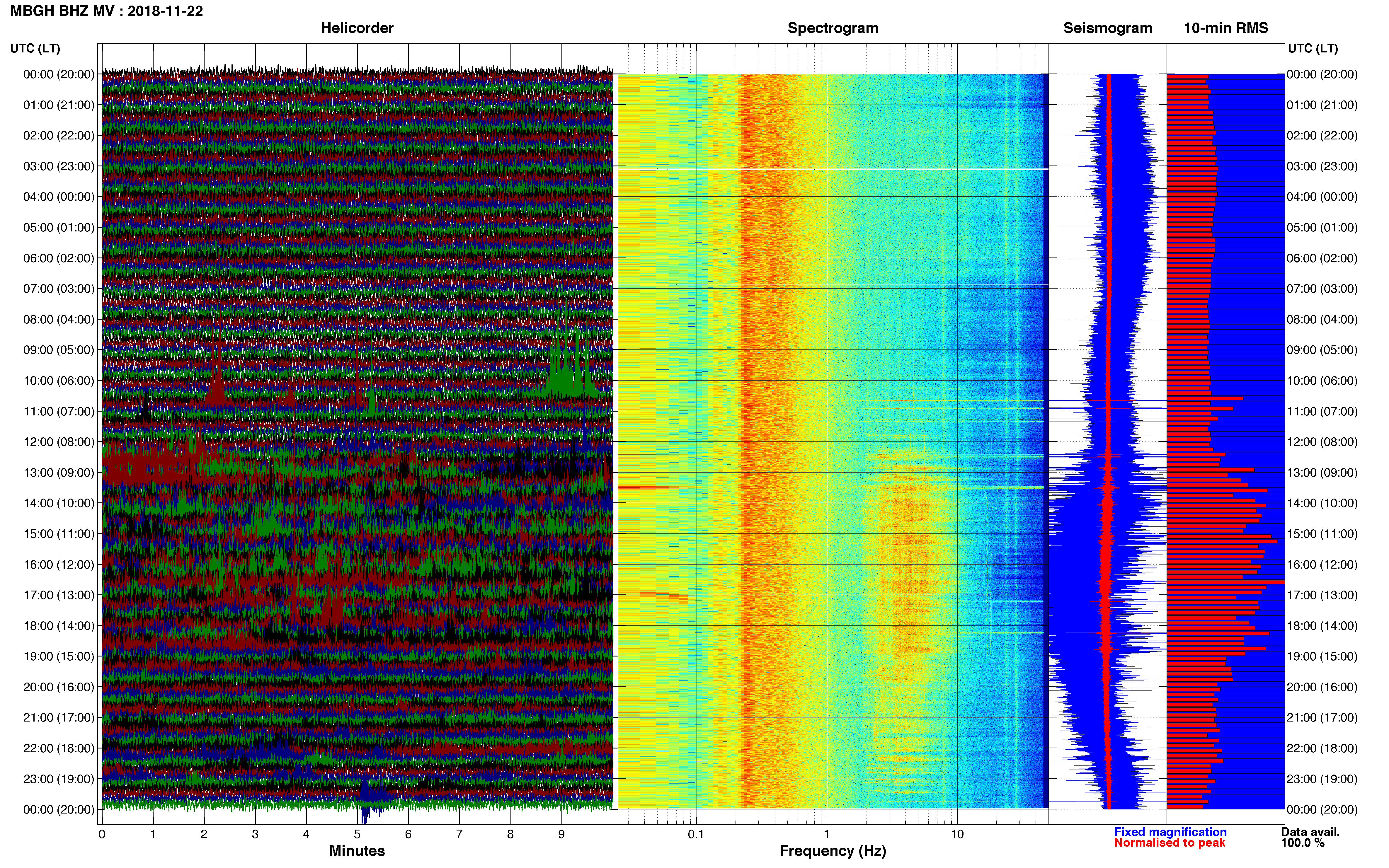
Task: Click "01:00 (21:00)" on the left time axis
Action: click(x=59, y=105)
